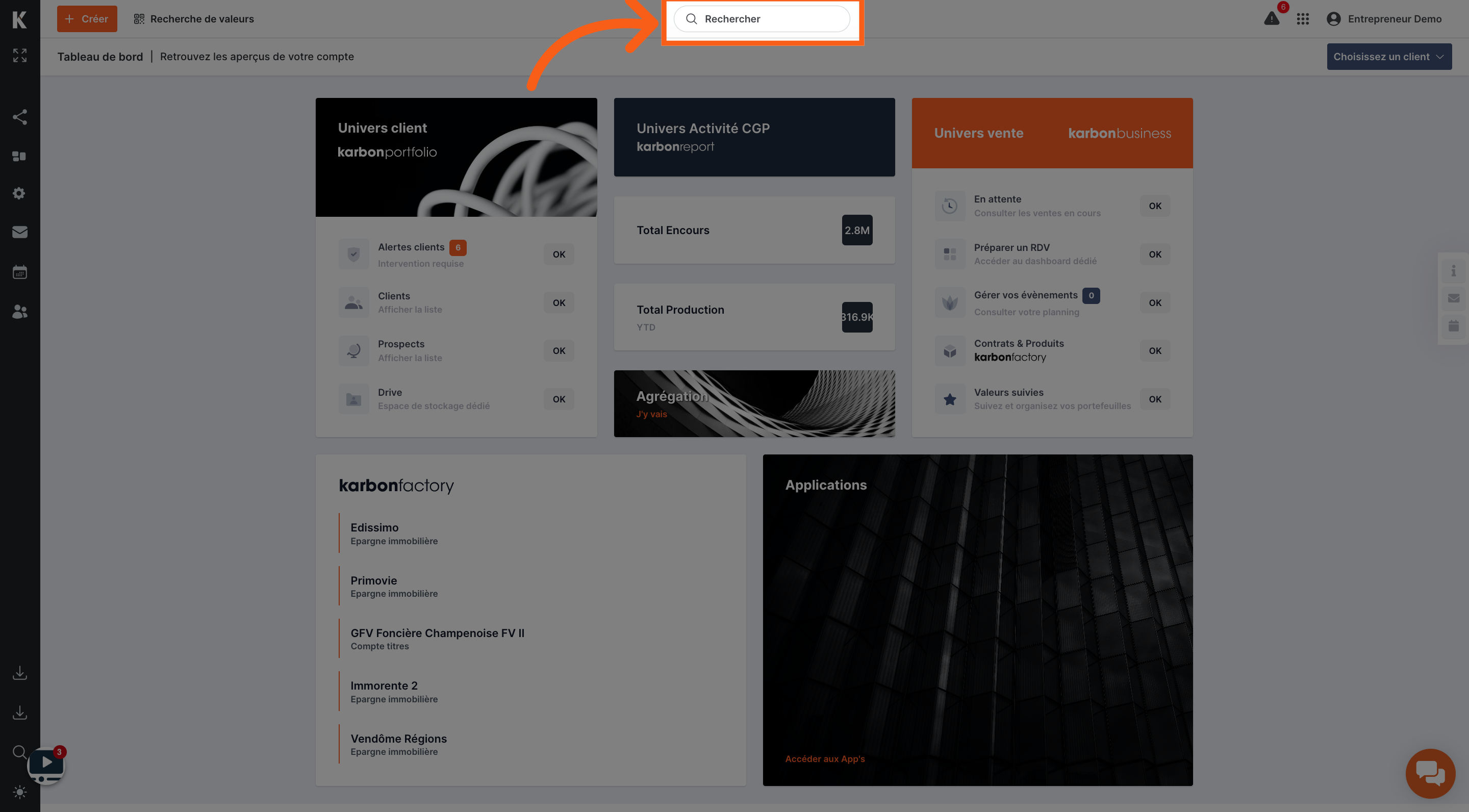Open the alerts warning triangle icon
The width and height of the screenshot is (1469, 812).
pos(1272,19)
